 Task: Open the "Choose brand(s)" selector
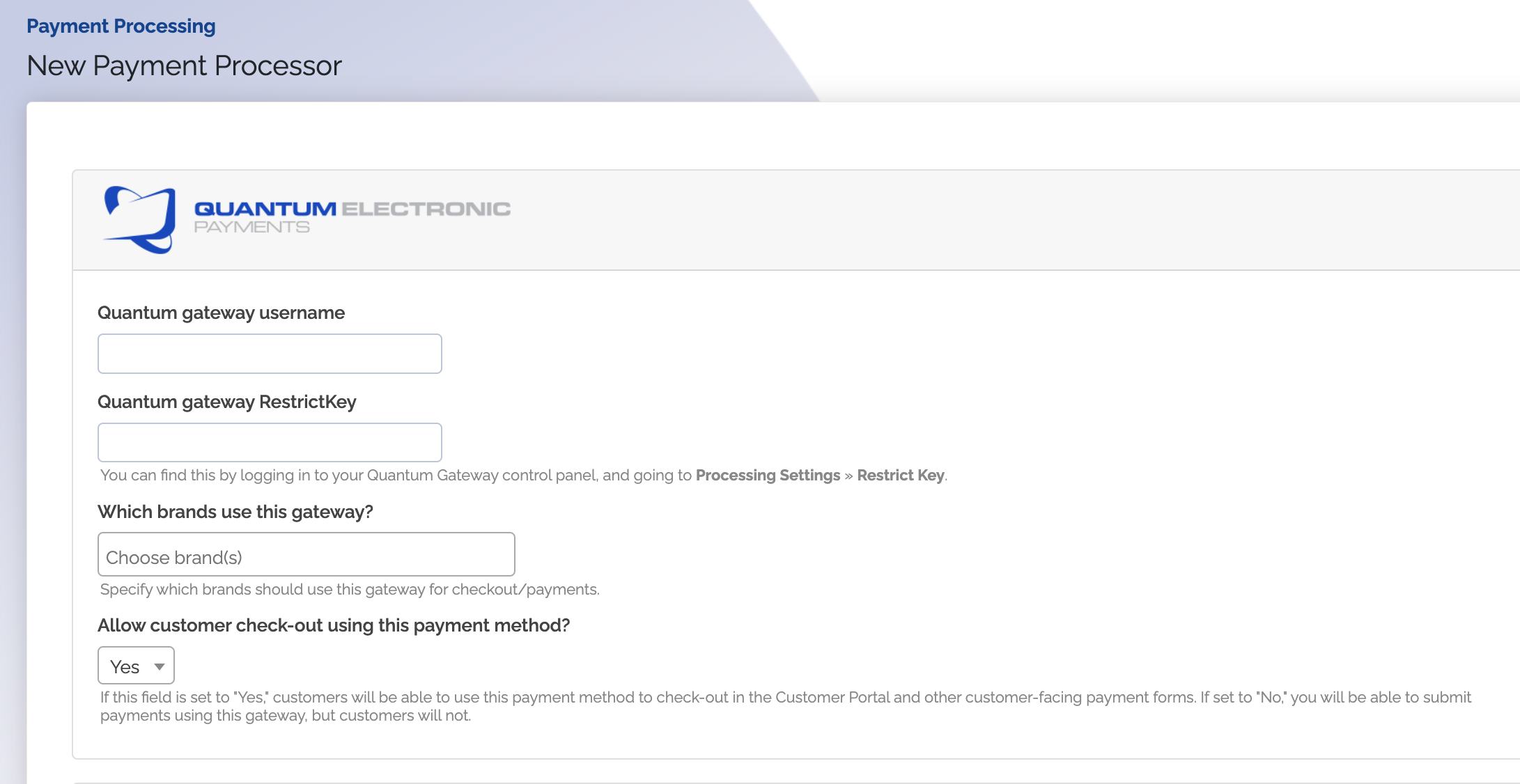[x=305, y=554]
